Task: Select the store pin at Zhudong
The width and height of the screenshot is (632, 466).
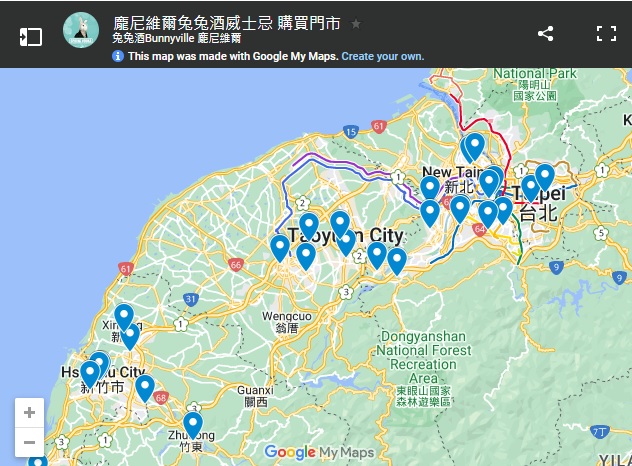Action: coord(193,424)
